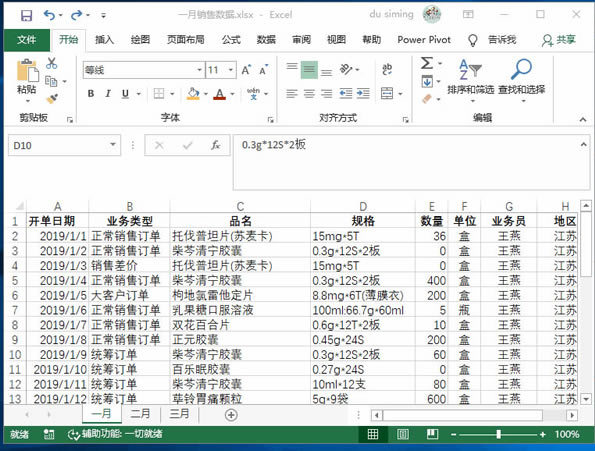Apply cell borders with the borders icon
The image size is (595, 451).
point(159,93)
